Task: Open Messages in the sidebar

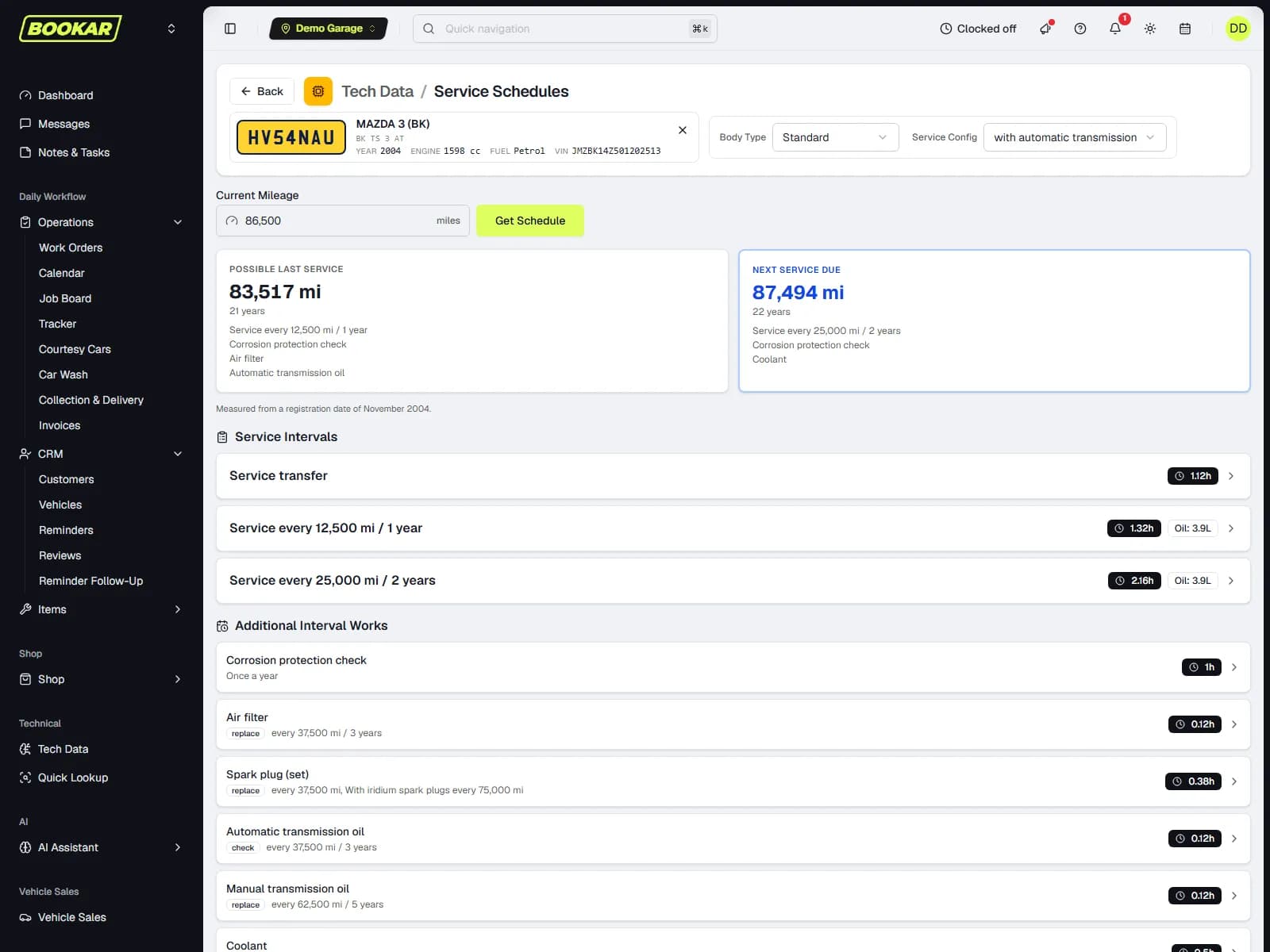Action: point(102,124)
